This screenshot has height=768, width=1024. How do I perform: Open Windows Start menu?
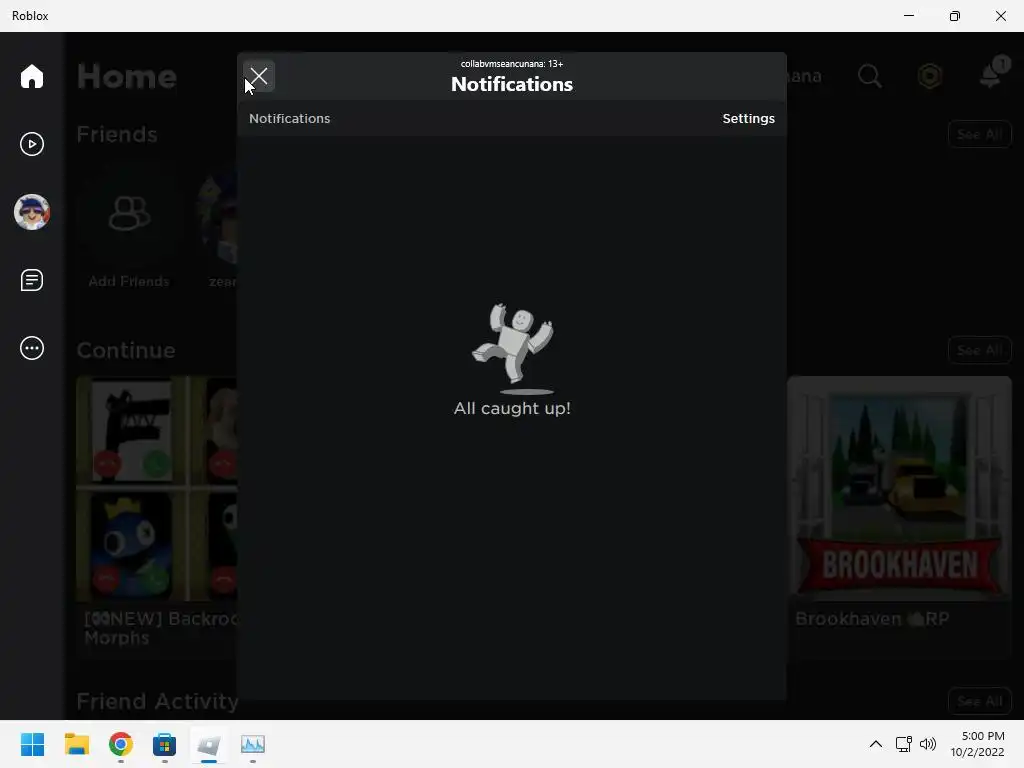(32, 744)
